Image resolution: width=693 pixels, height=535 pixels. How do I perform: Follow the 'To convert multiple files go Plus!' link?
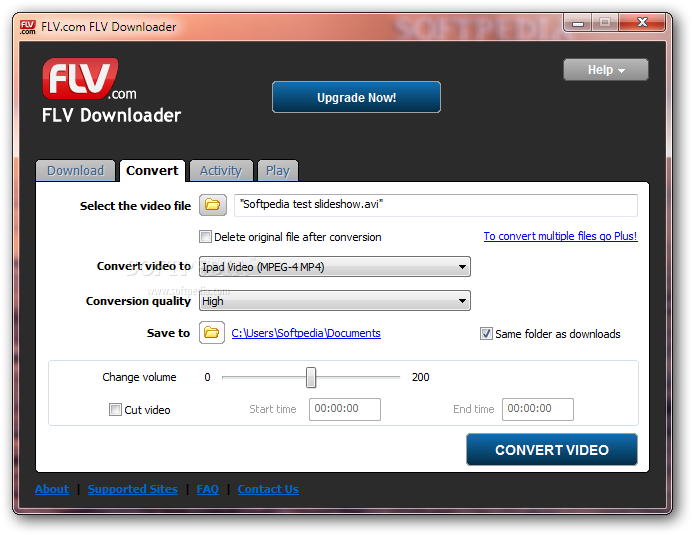pyautogui.click(x=560, y=236)
